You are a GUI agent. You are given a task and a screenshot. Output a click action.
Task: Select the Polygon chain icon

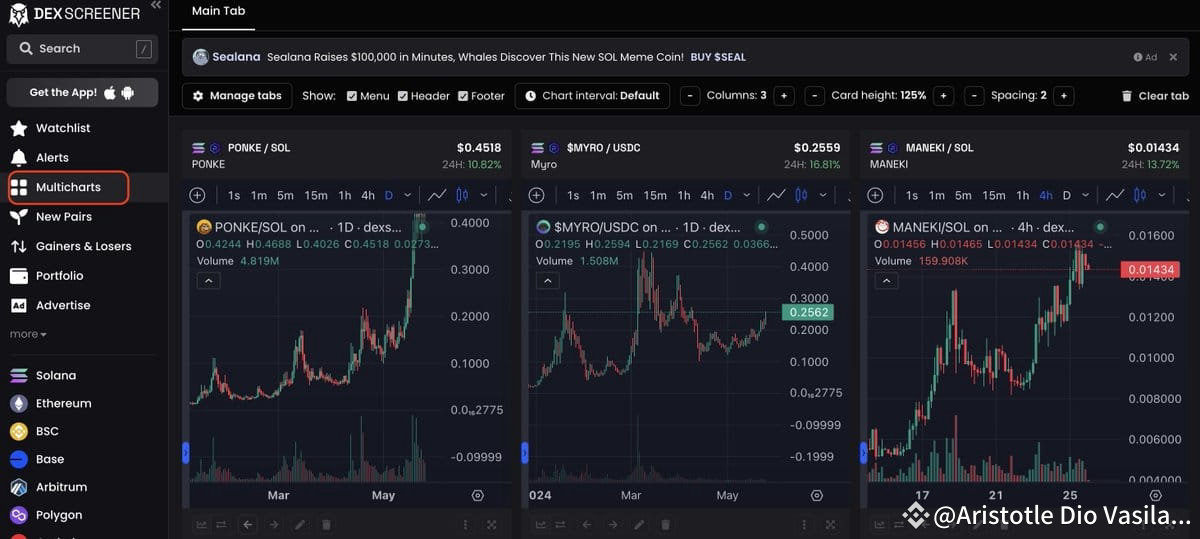click(18, 516)
